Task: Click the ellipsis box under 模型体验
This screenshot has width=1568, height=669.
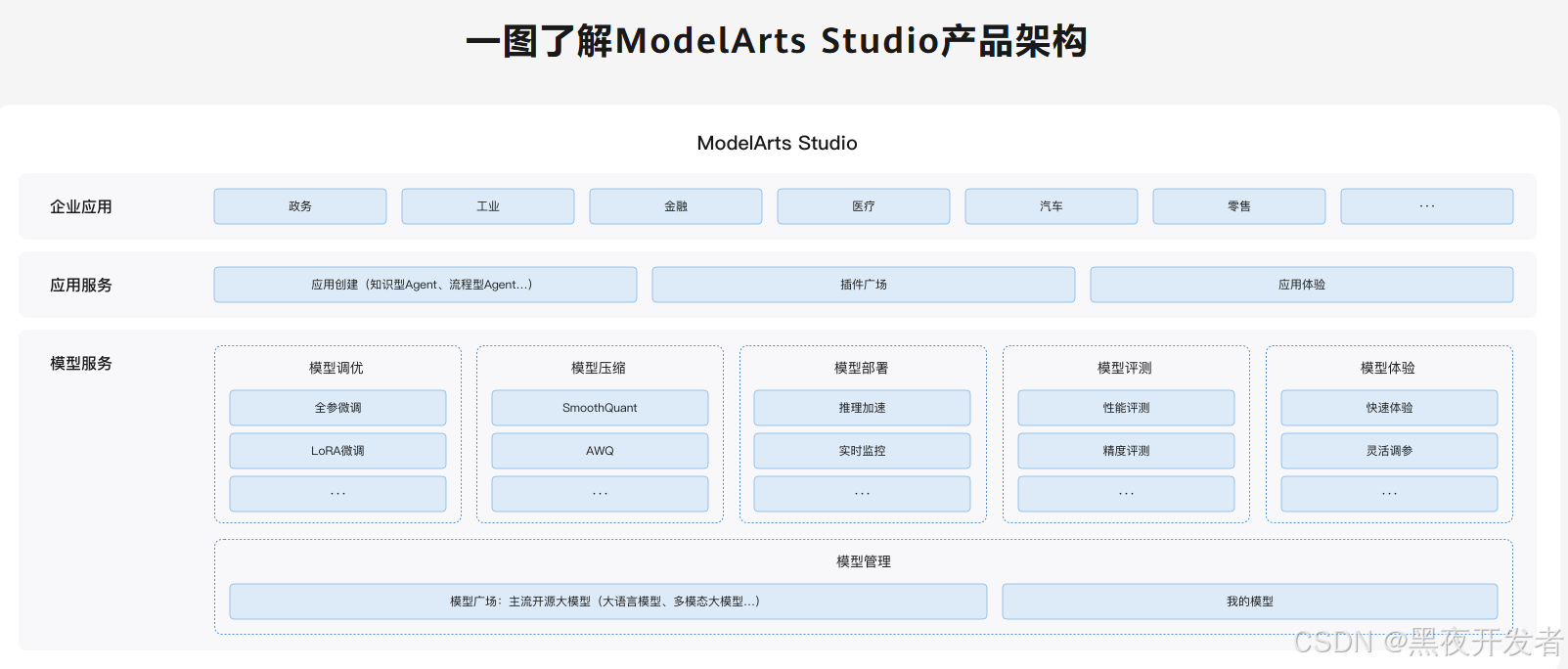Action: pyautogui.click(x=1389, y=494)
